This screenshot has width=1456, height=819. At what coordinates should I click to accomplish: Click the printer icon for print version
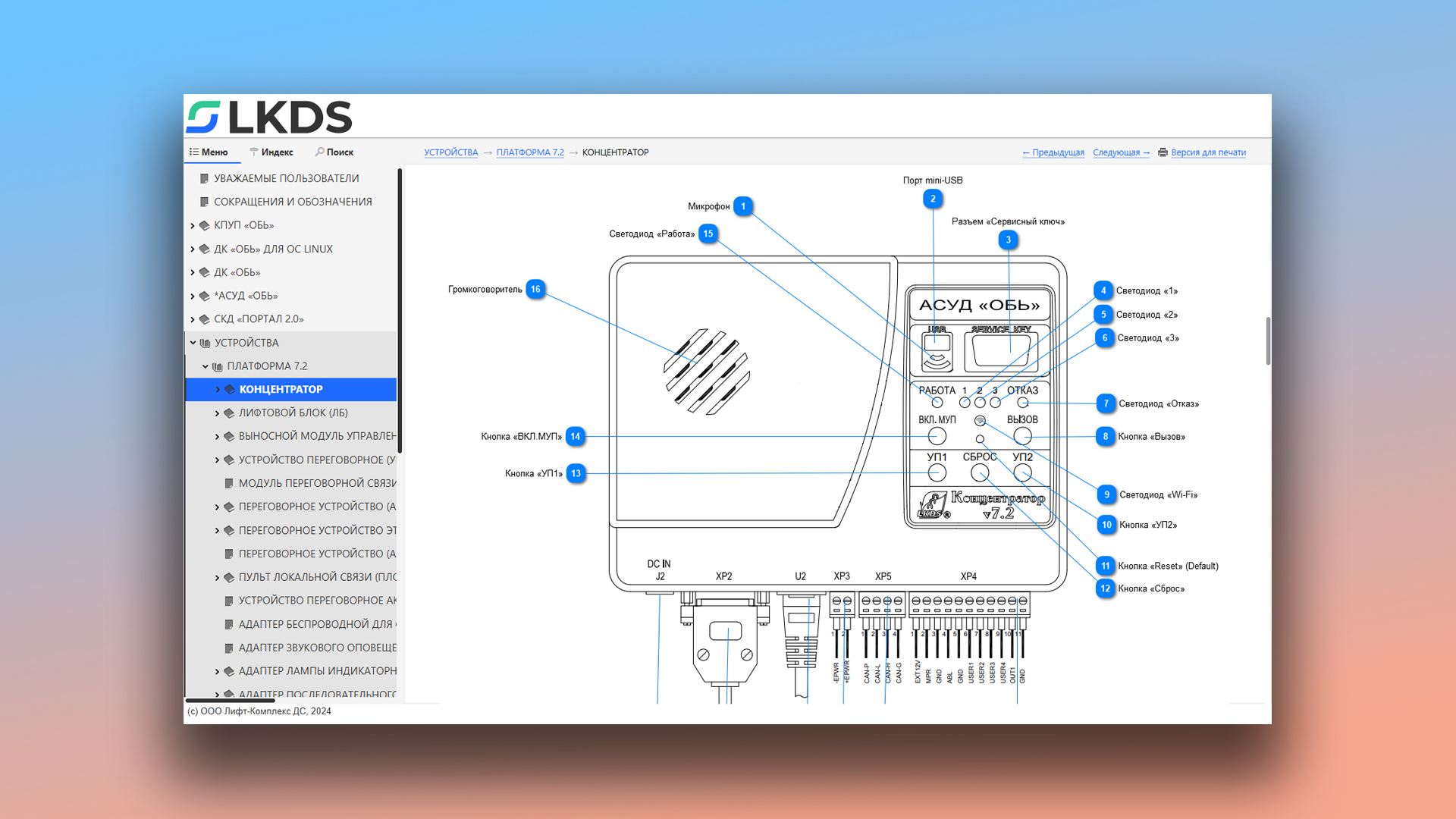click(x=1163, y=152)
